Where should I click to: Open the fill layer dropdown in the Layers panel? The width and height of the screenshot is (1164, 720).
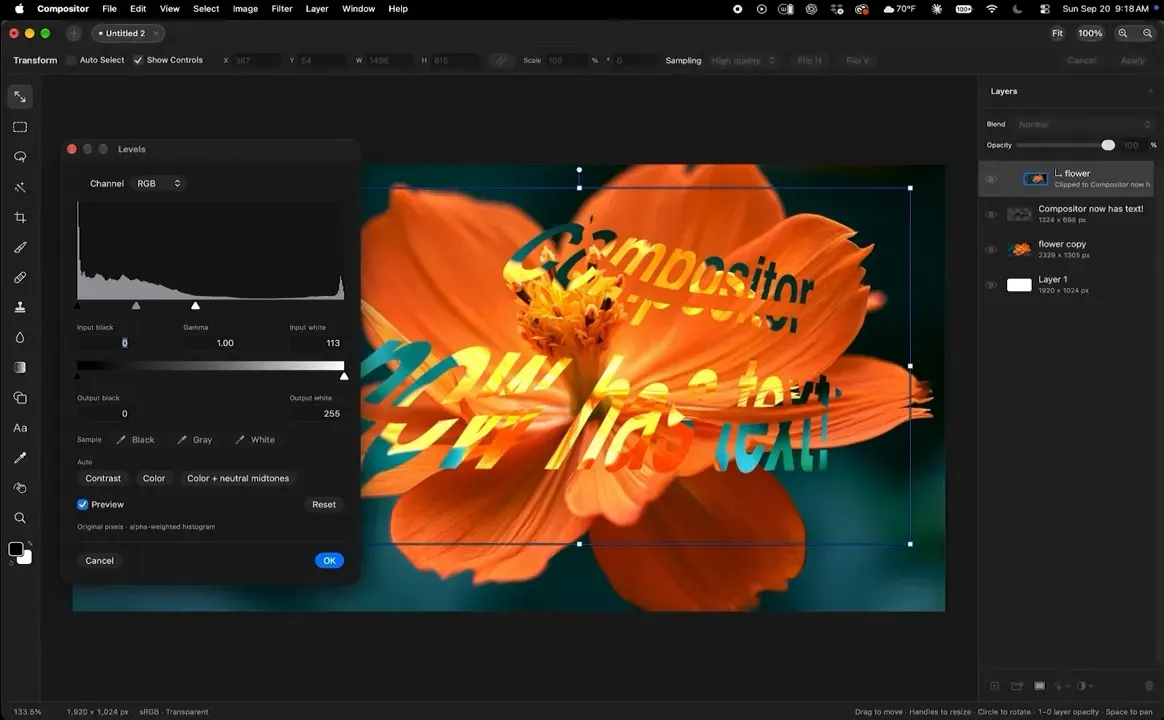pyautogui.click(x=1062, y=686)
